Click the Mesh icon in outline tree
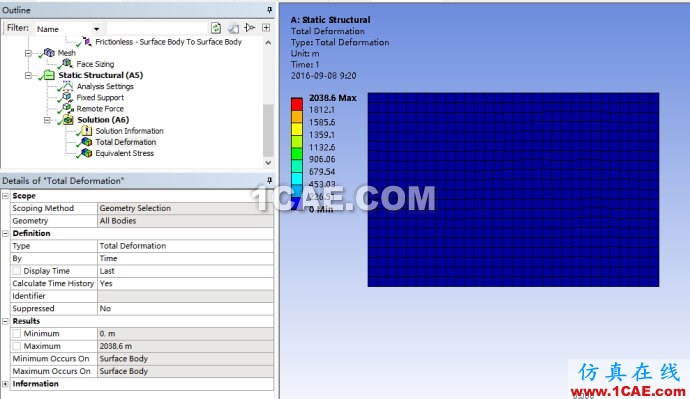Viewport: 690px width, 399px height. click(50, 53)
